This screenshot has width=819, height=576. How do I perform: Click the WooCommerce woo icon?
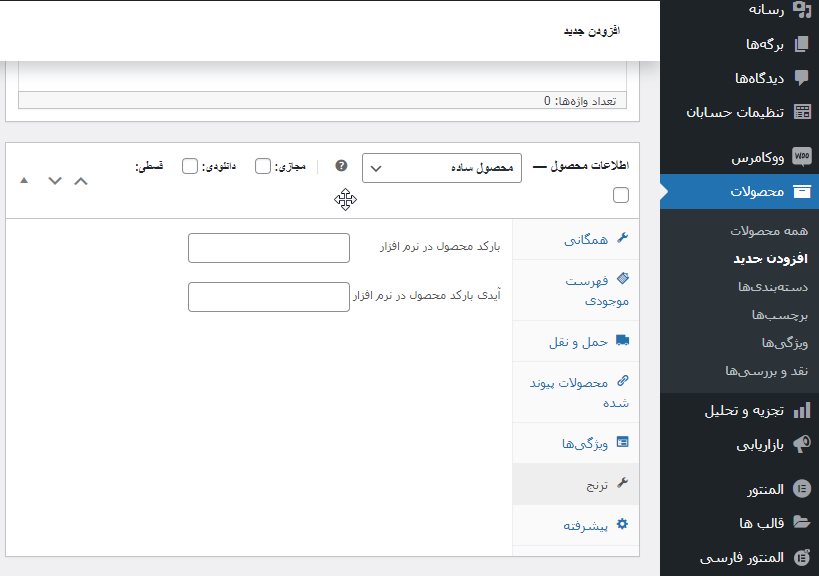tap(802, 157)
